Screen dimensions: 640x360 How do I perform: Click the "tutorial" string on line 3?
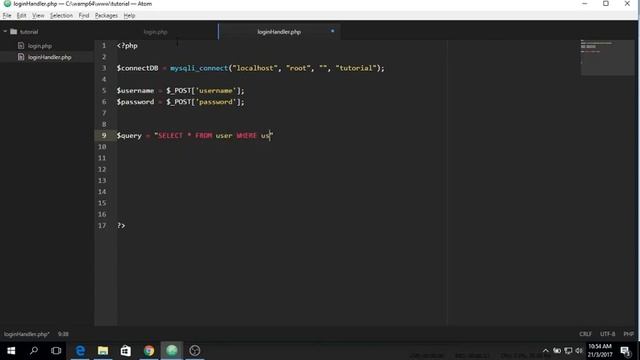pyautogui.click(x=356, y=68)
